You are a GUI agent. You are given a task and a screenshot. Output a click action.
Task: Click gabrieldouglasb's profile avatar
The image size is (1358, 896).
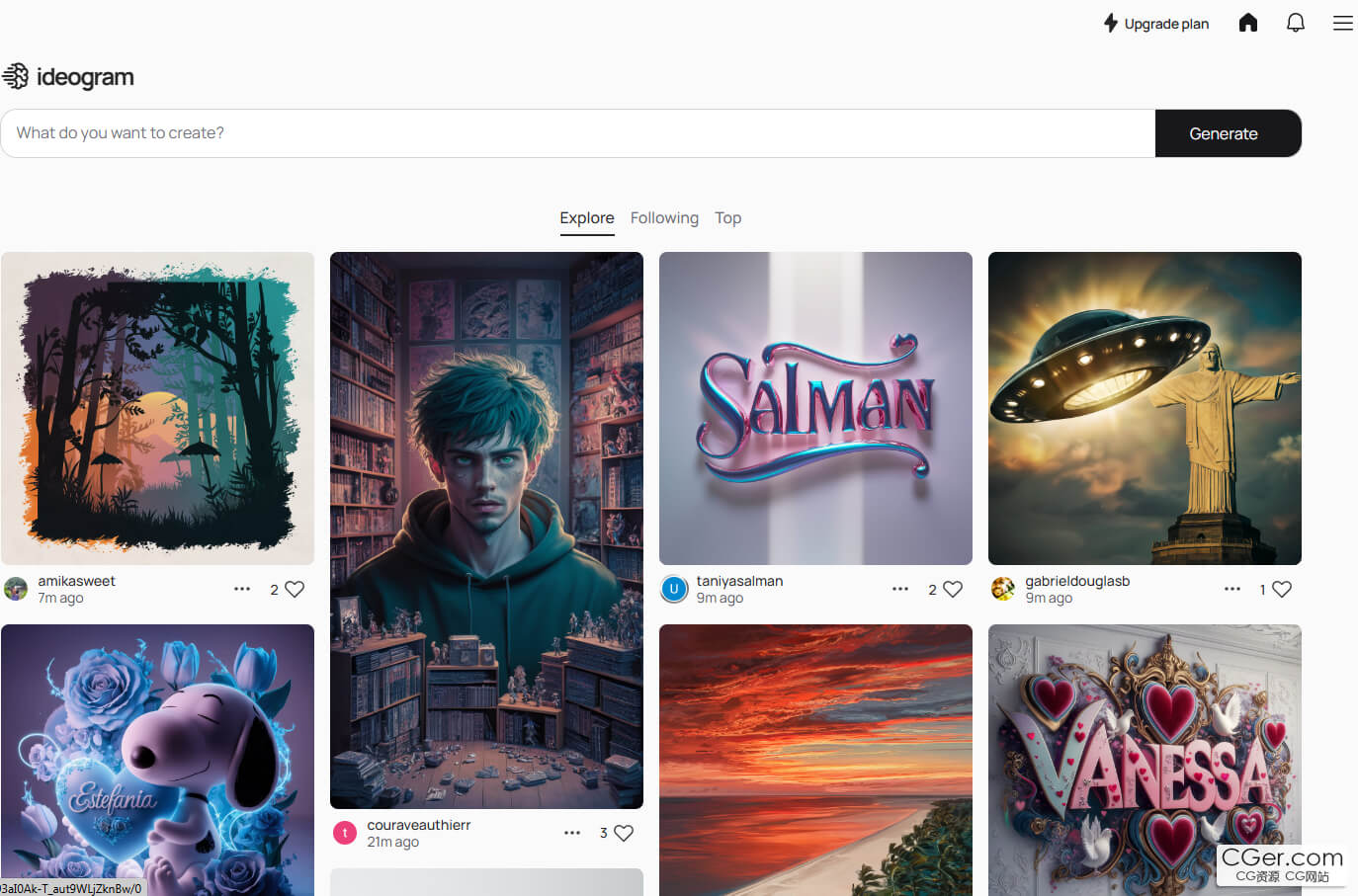pos(1002,589)
